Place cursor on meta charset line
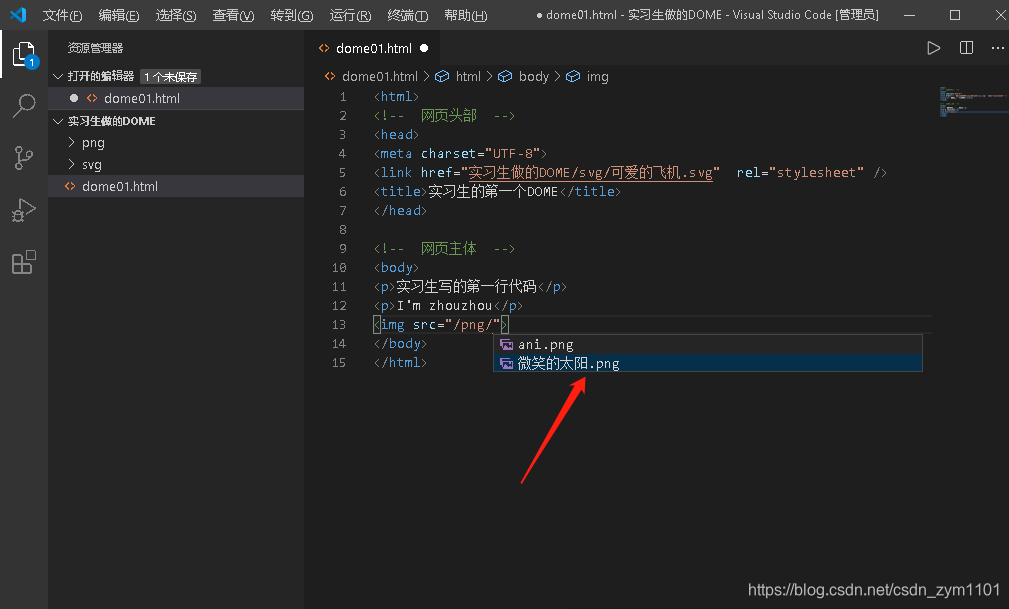 [x=460, y=153]
